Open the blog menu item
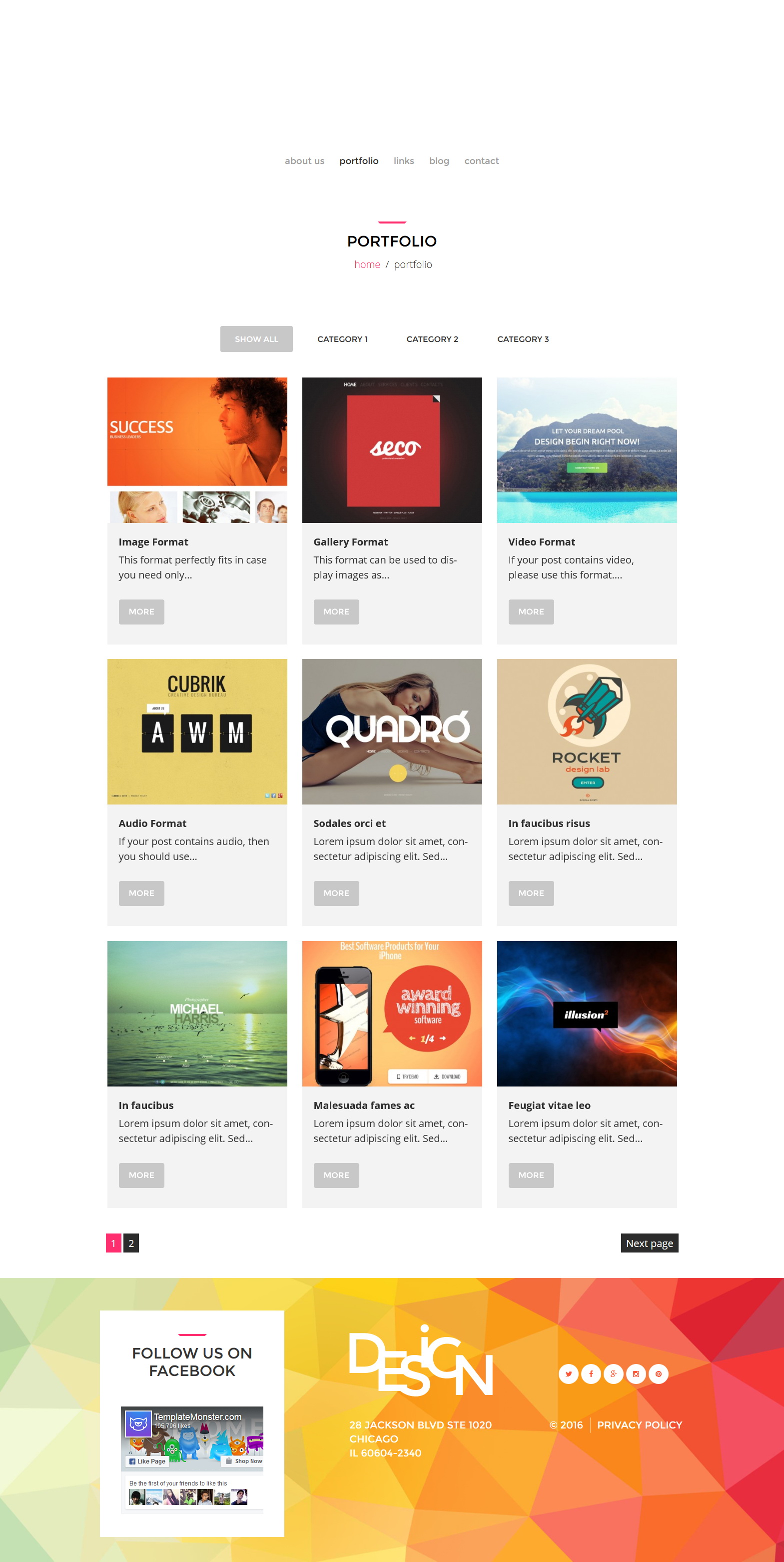The height and width of the screenshot is (1562, 784). point(439,160)
